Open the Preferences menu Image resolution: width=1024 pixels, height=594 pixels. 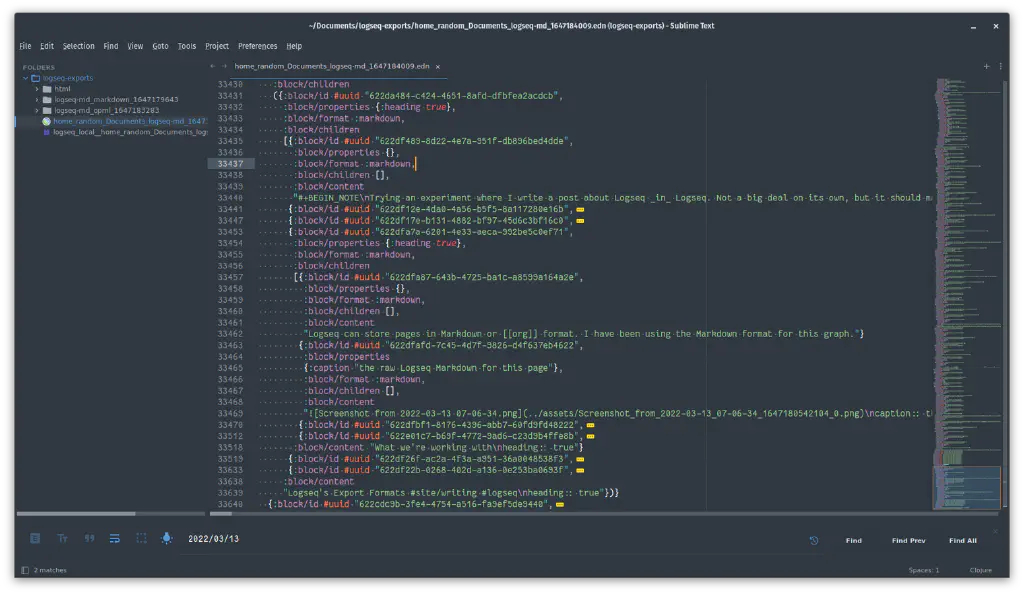pos(258,45)
